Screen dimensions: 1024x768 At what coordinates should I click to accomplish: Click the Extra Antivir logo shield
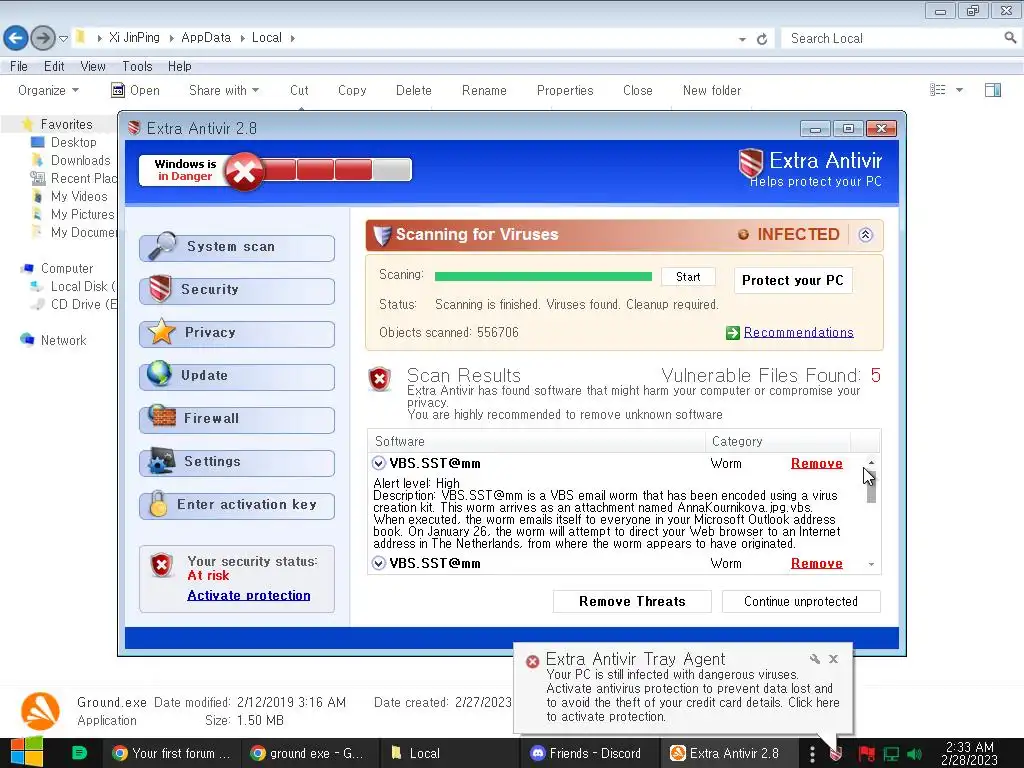[x=751, y=163]
